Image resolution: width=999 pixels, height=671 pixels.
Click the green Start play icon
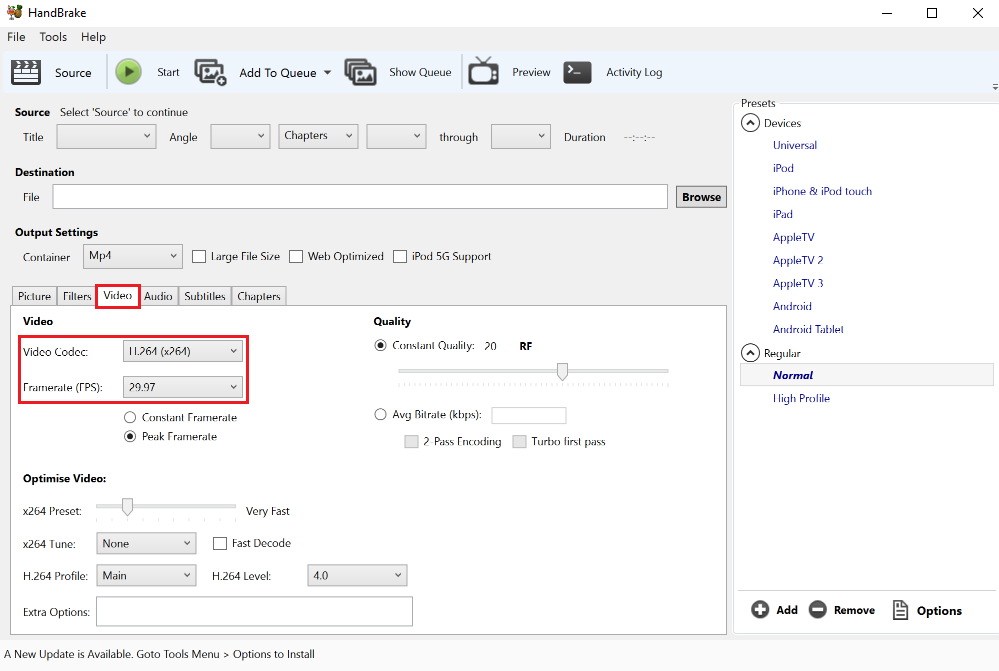[x=129, y=72]
